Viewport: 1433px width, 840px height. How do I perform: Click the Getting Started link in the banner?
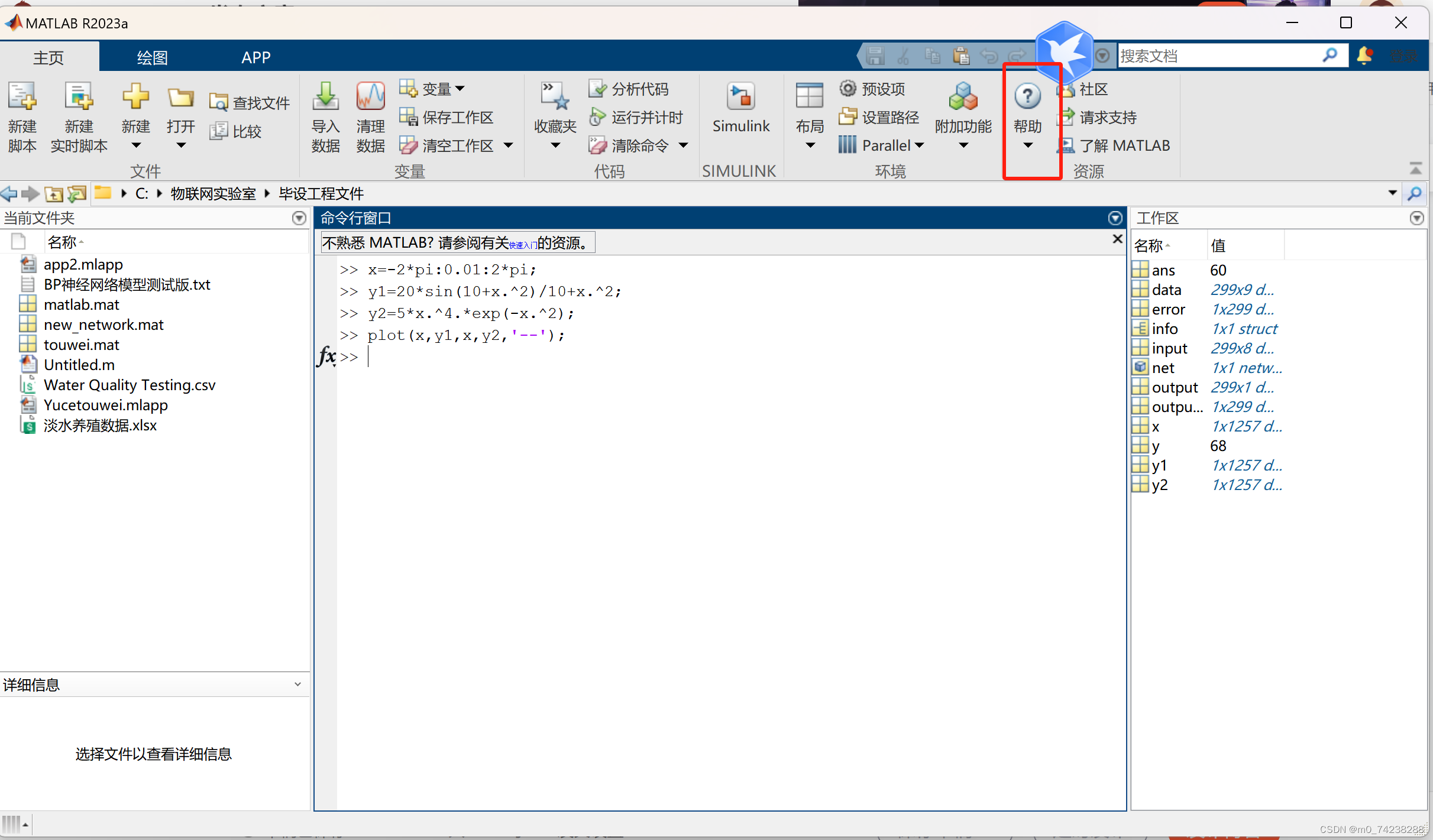point(523,245)
